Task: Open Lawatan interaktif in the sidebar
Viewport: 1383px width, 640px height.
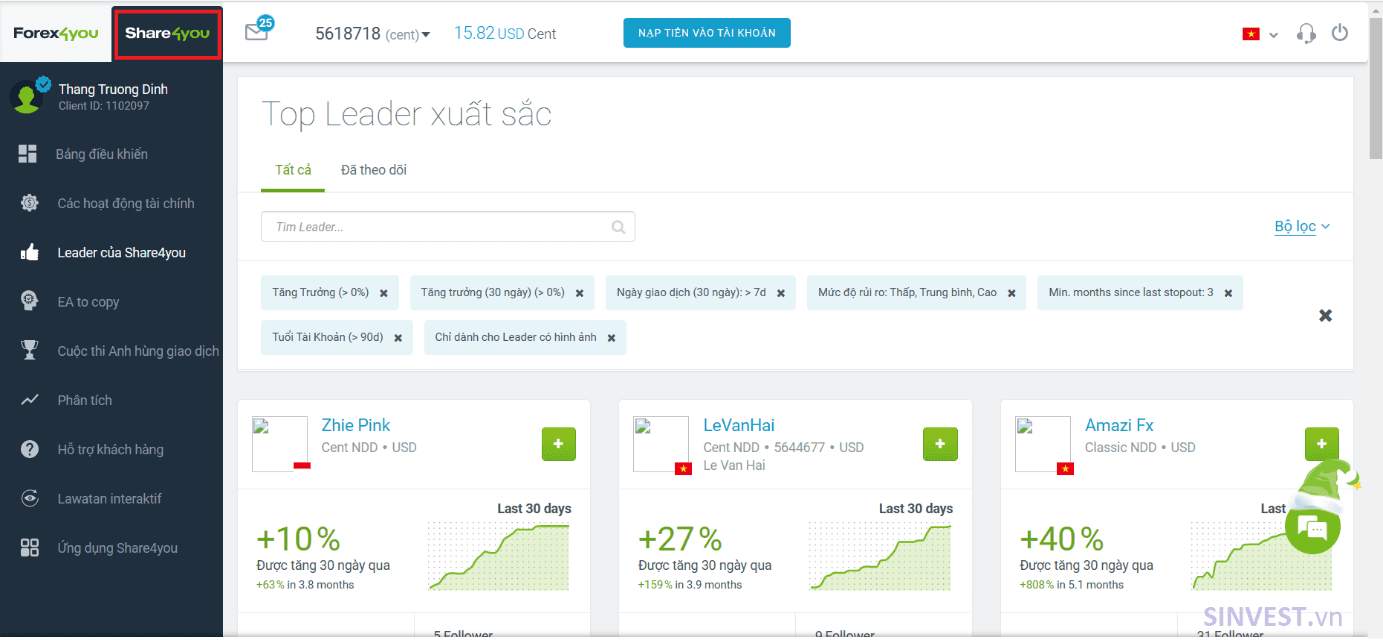Action: [110, 499]
